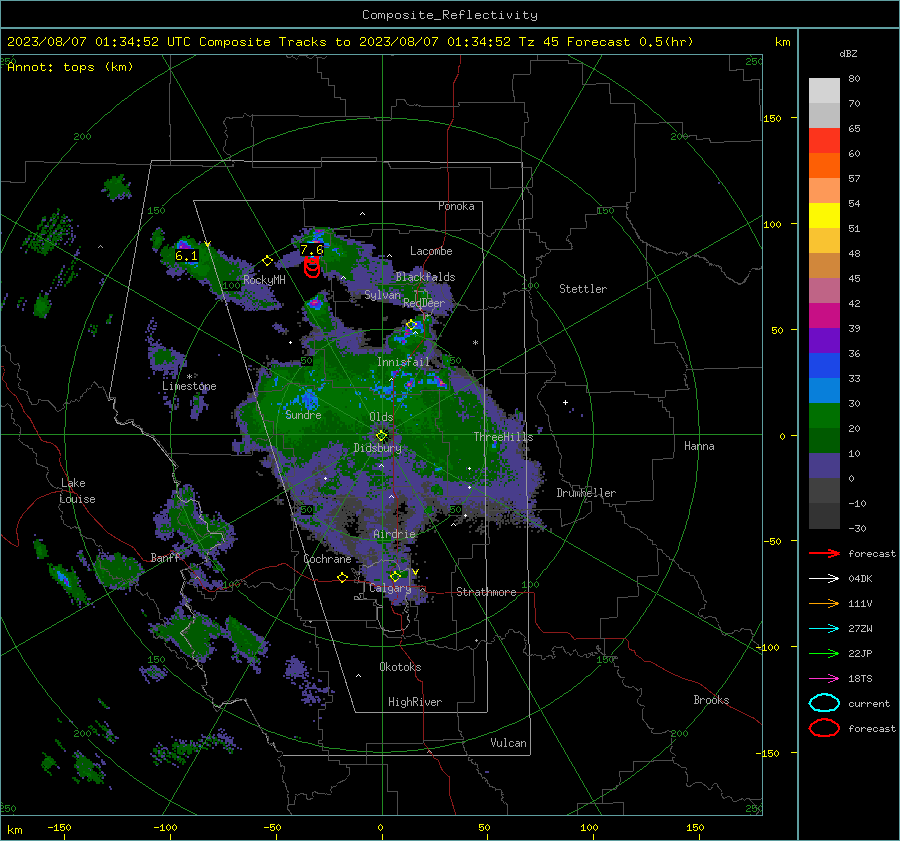The image size is (900, 841).
Task: Click the Stettler city label
Action: (583, 289)
